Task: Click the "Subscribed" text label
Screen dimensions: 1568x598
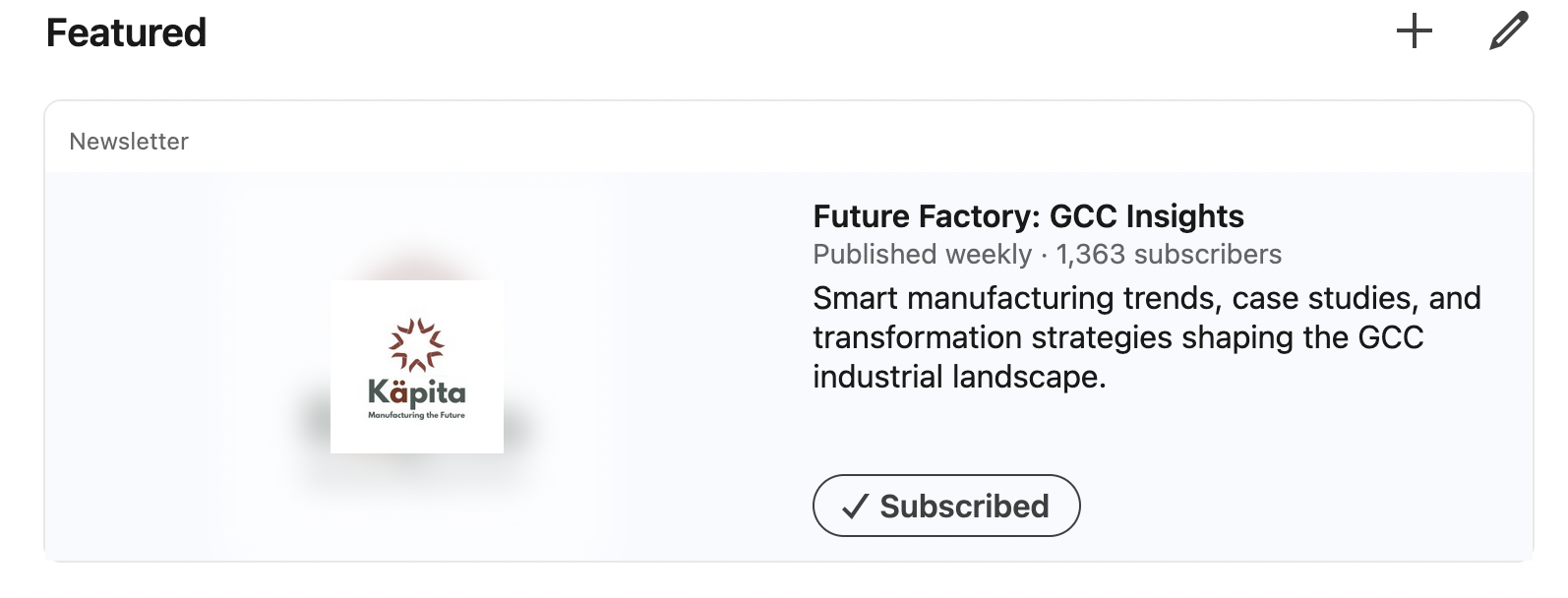Action: (x=964, y=507)
